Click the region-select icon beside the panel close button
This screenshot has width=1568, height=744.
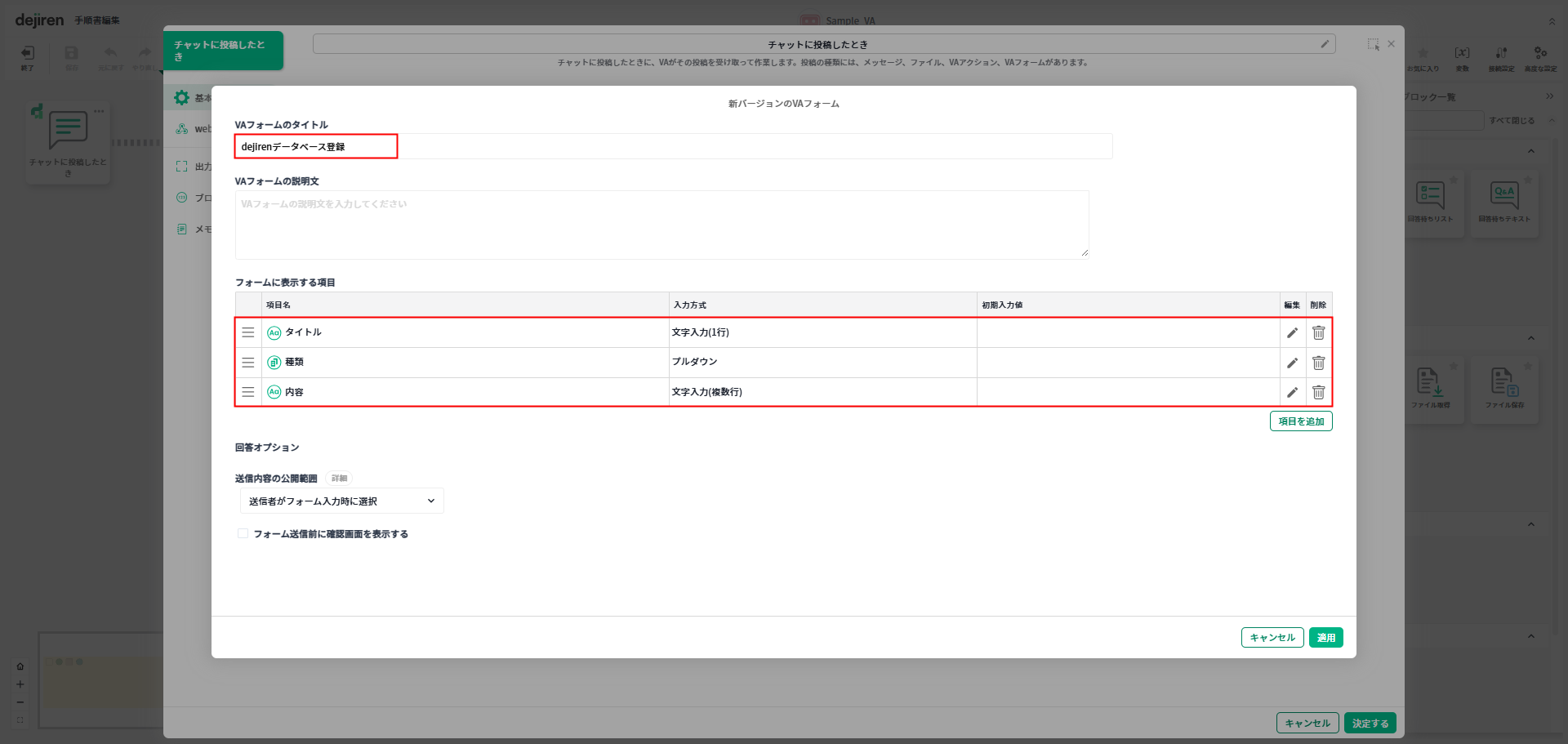1374,44
